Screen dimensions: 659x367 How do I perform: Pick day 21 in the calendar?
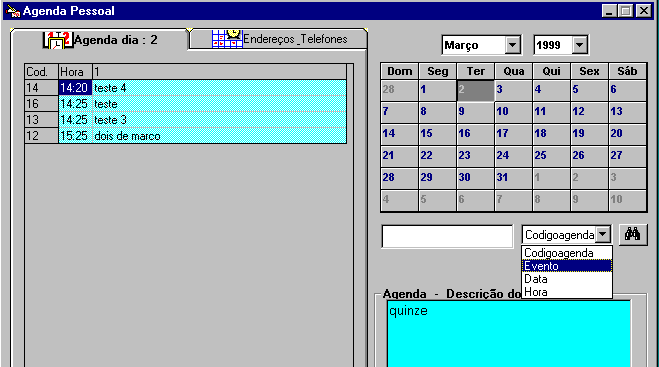(x=400, y=156)
